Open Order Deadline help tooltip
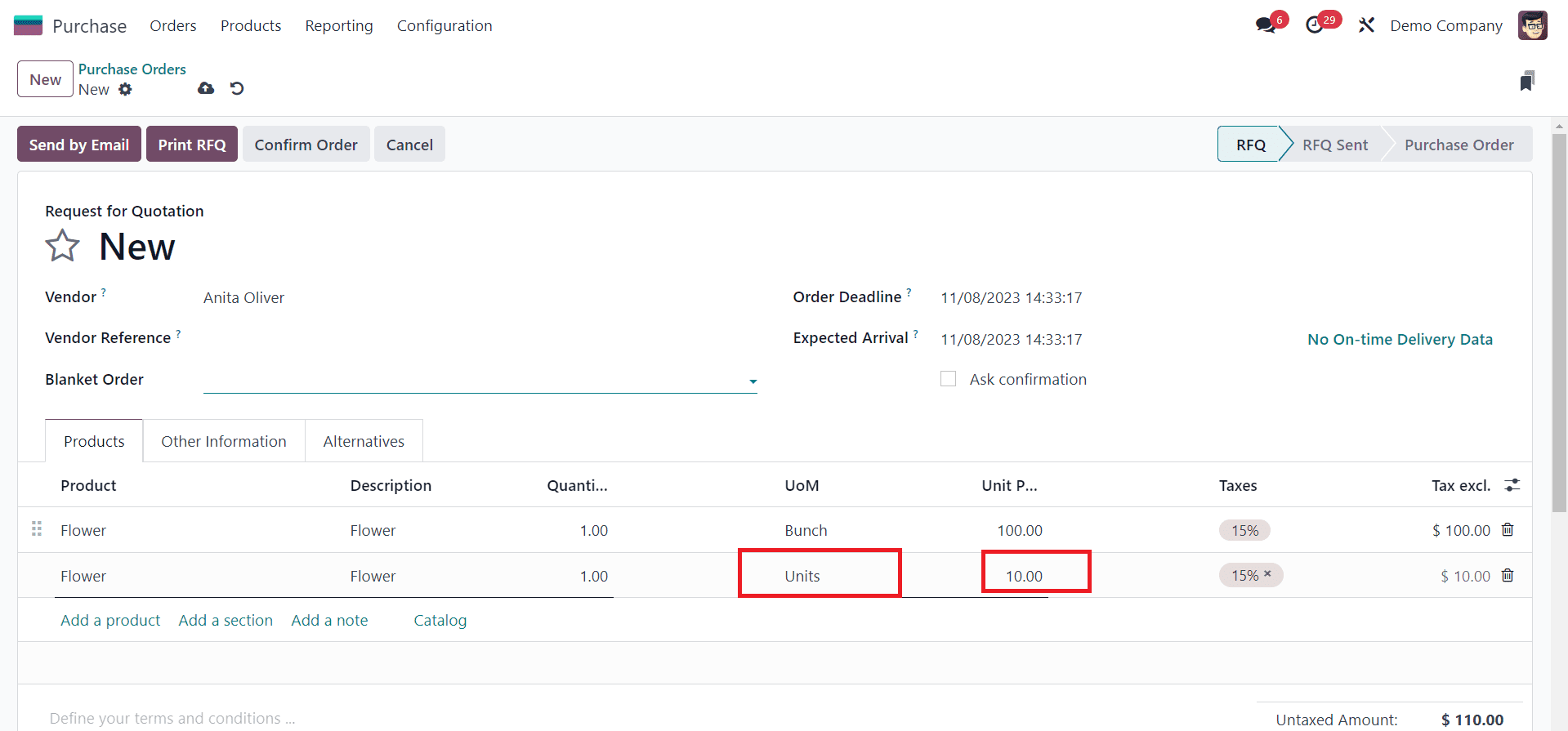 [909, 292]
